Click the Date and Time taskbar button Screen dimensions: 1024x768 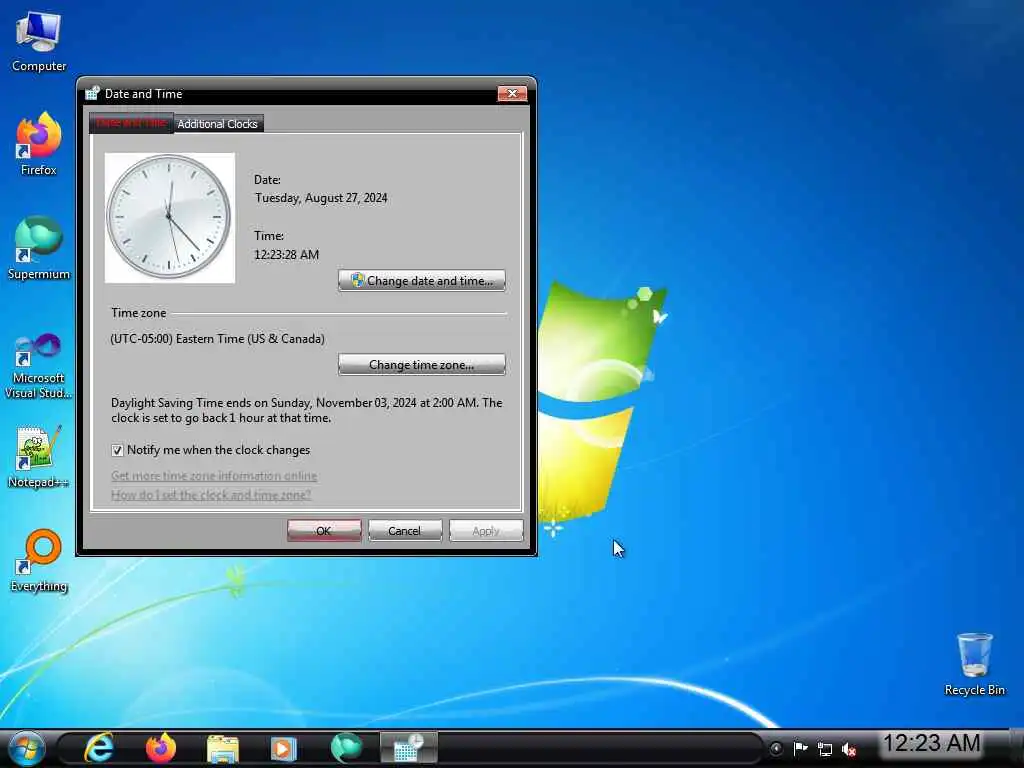[x=409, y=748]
